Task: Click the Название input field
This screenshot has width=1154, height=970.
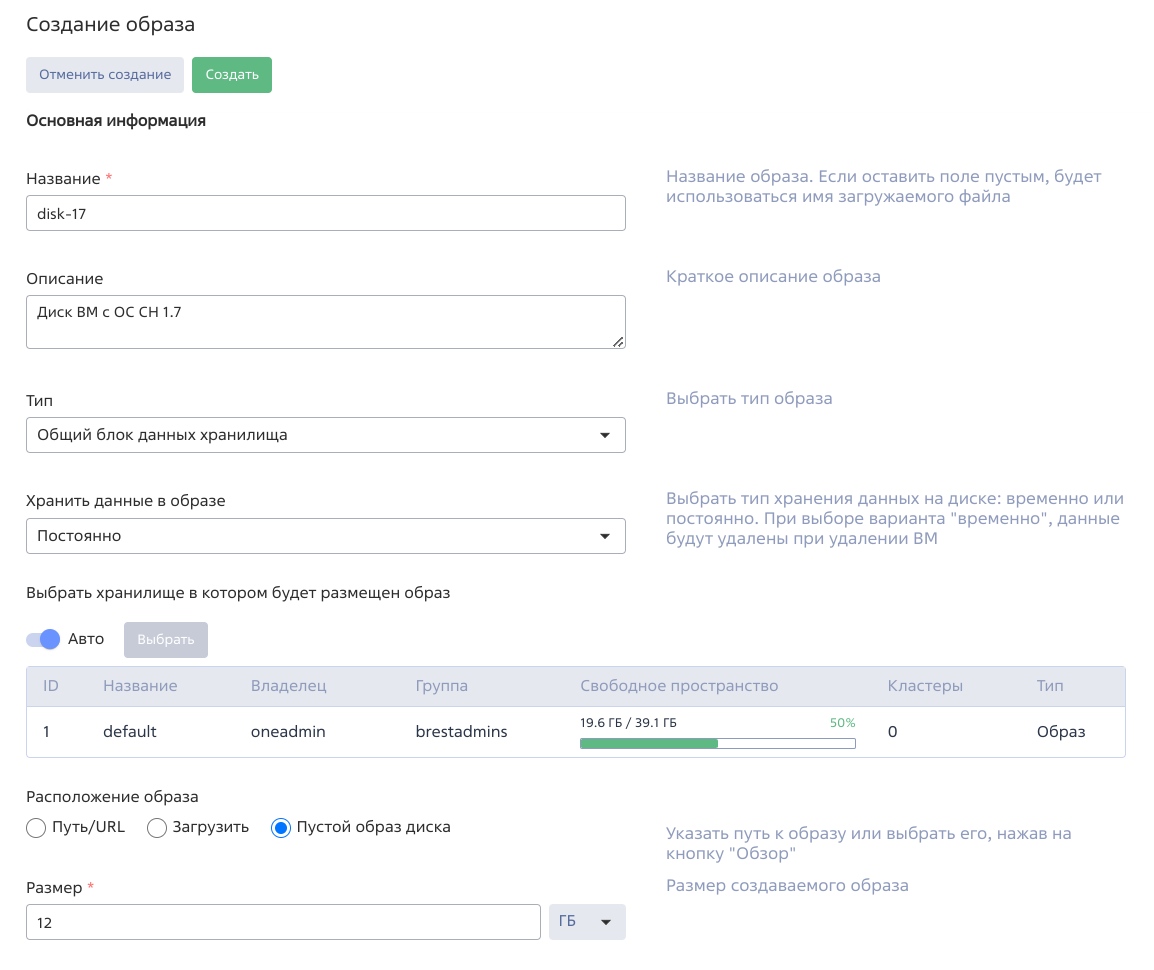Action: pos(325,213)
